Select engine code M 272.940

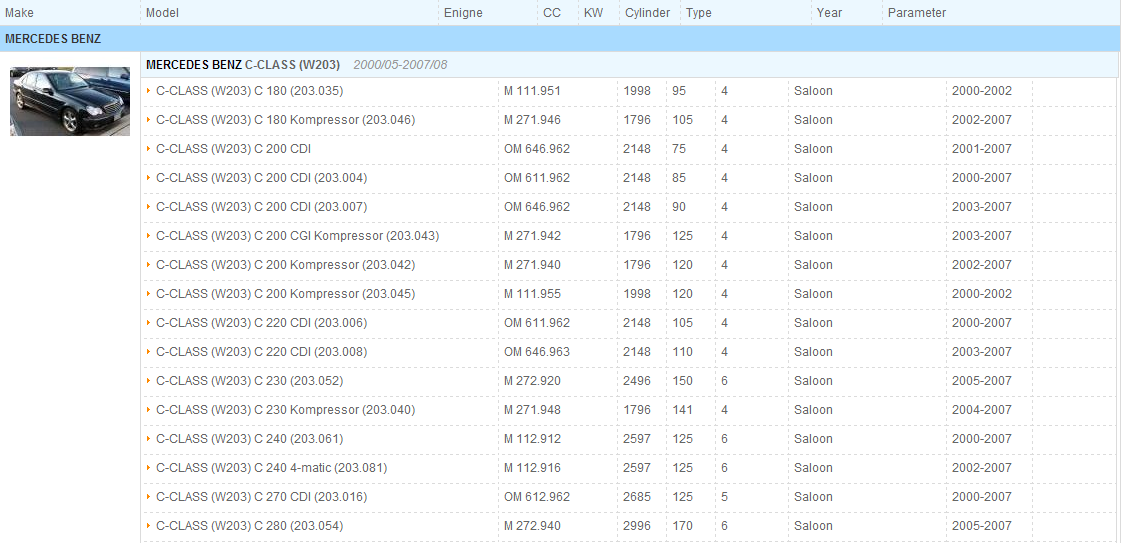tap(532, 526)
